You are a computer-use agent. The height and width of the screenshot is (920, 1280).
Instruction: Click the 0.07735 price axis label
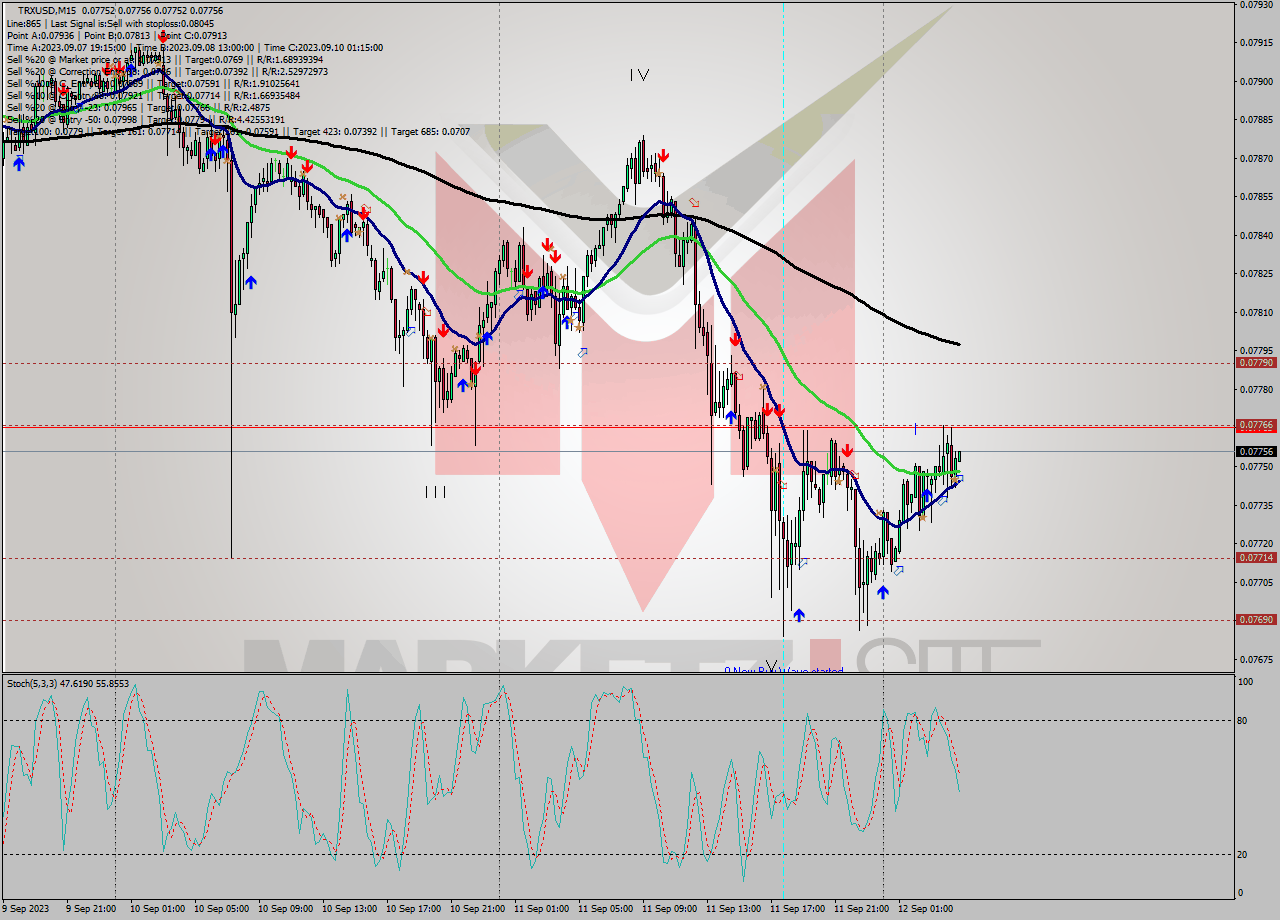coord(1256,505)
